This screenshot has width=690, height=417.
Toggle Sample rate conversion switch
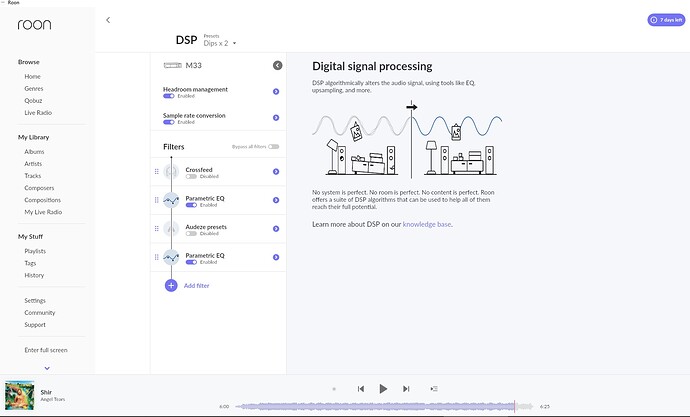169,122
